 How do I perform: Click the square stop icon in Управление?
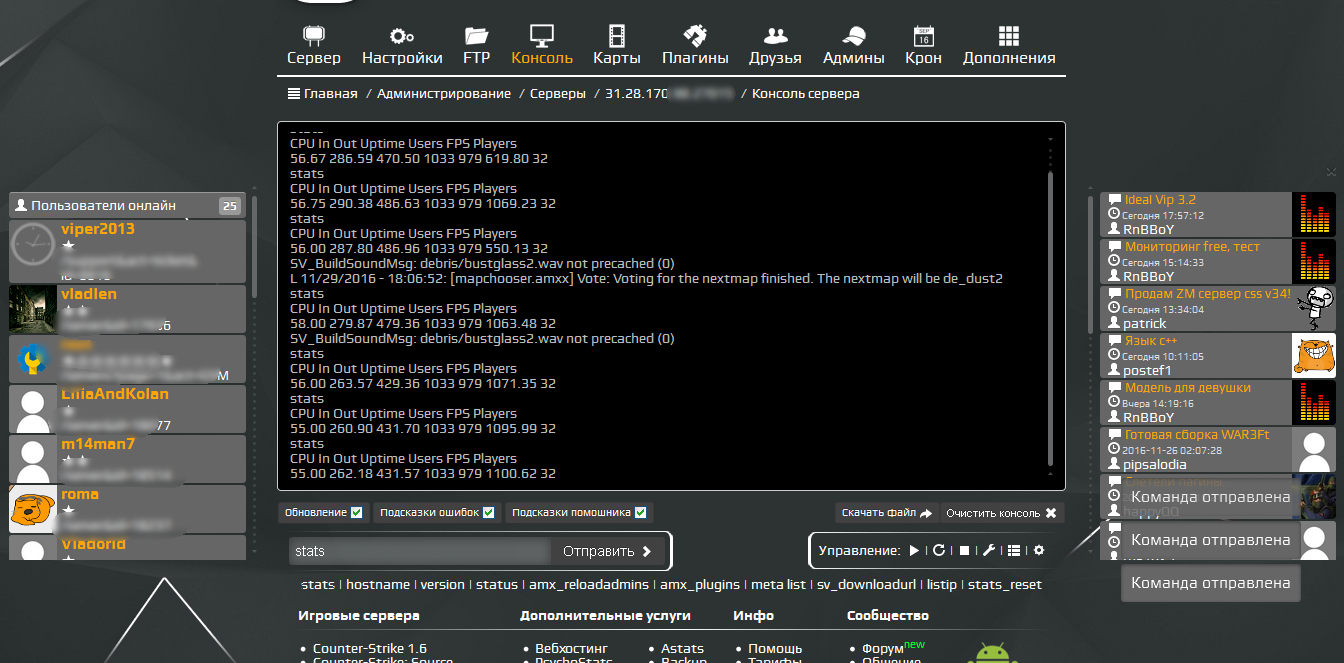[964, 550]
